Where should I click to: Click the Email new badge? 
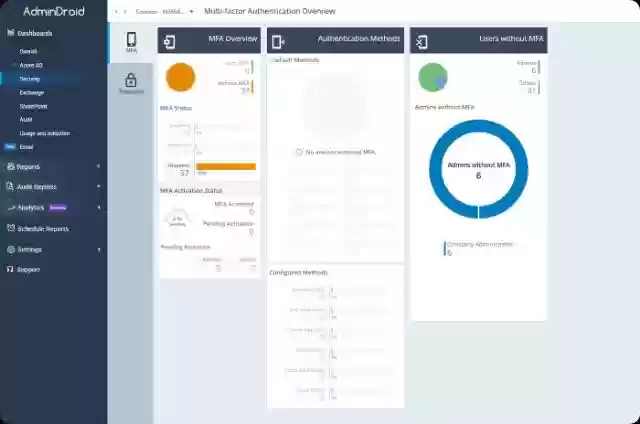(x=10, y=147)
